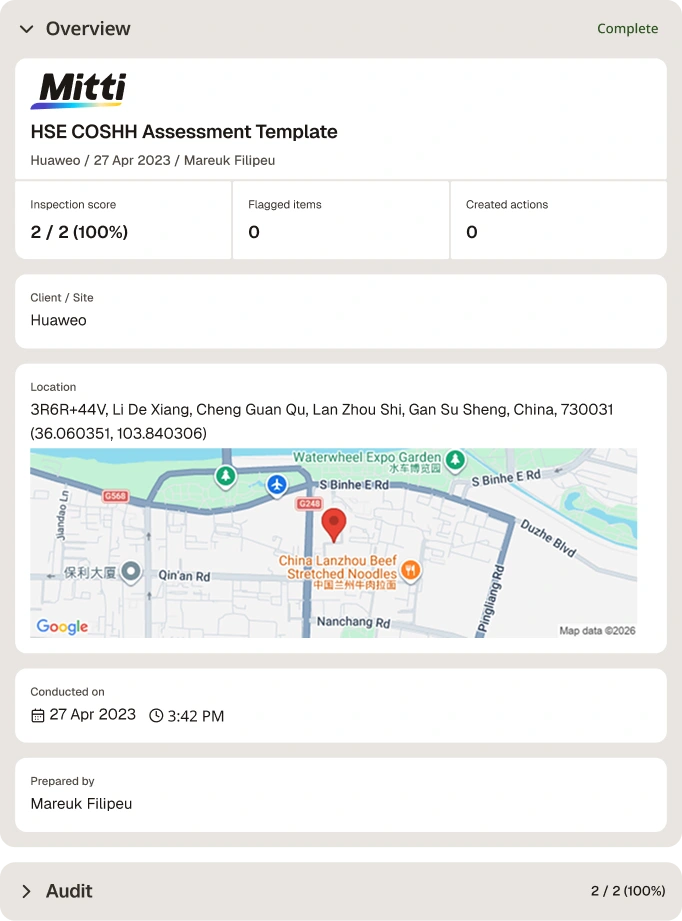
Task: Click the time 3:42 PM
Action: (x=196, y=716)
